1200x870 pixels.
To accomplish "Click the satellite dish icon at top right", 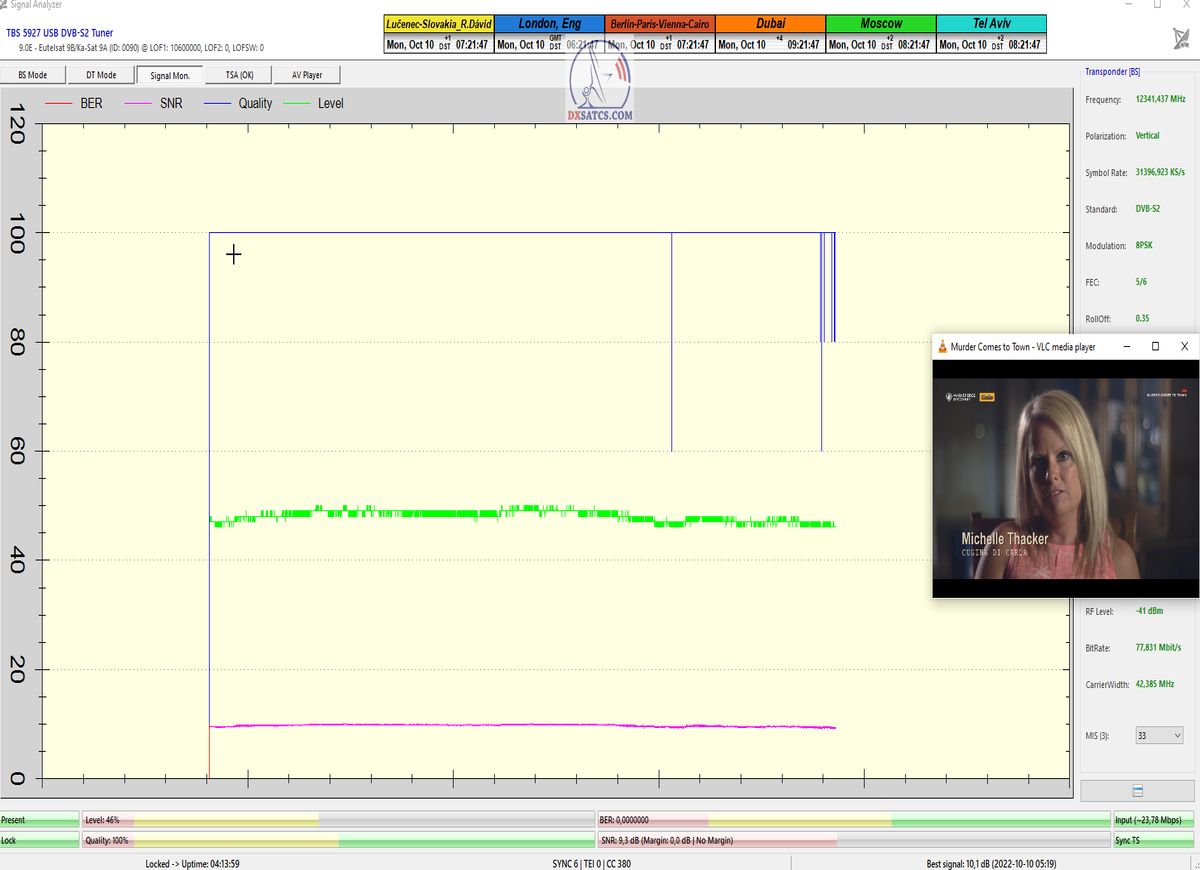I will (1180, 39).
